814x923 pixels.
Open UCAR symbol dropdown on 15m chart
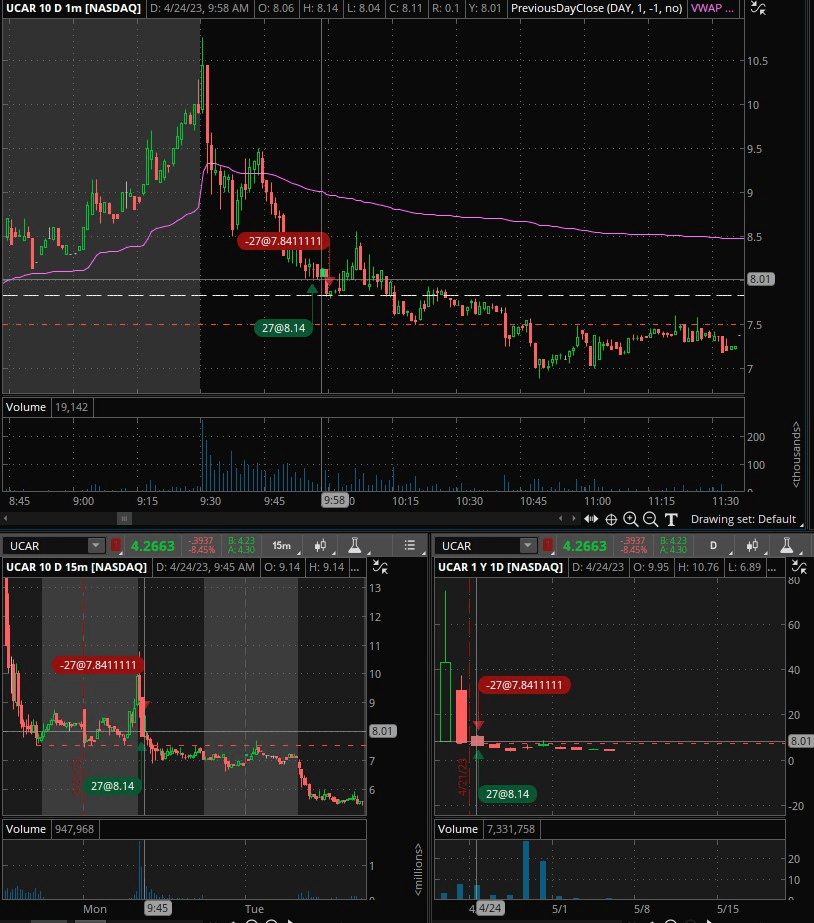pos(96,546)
